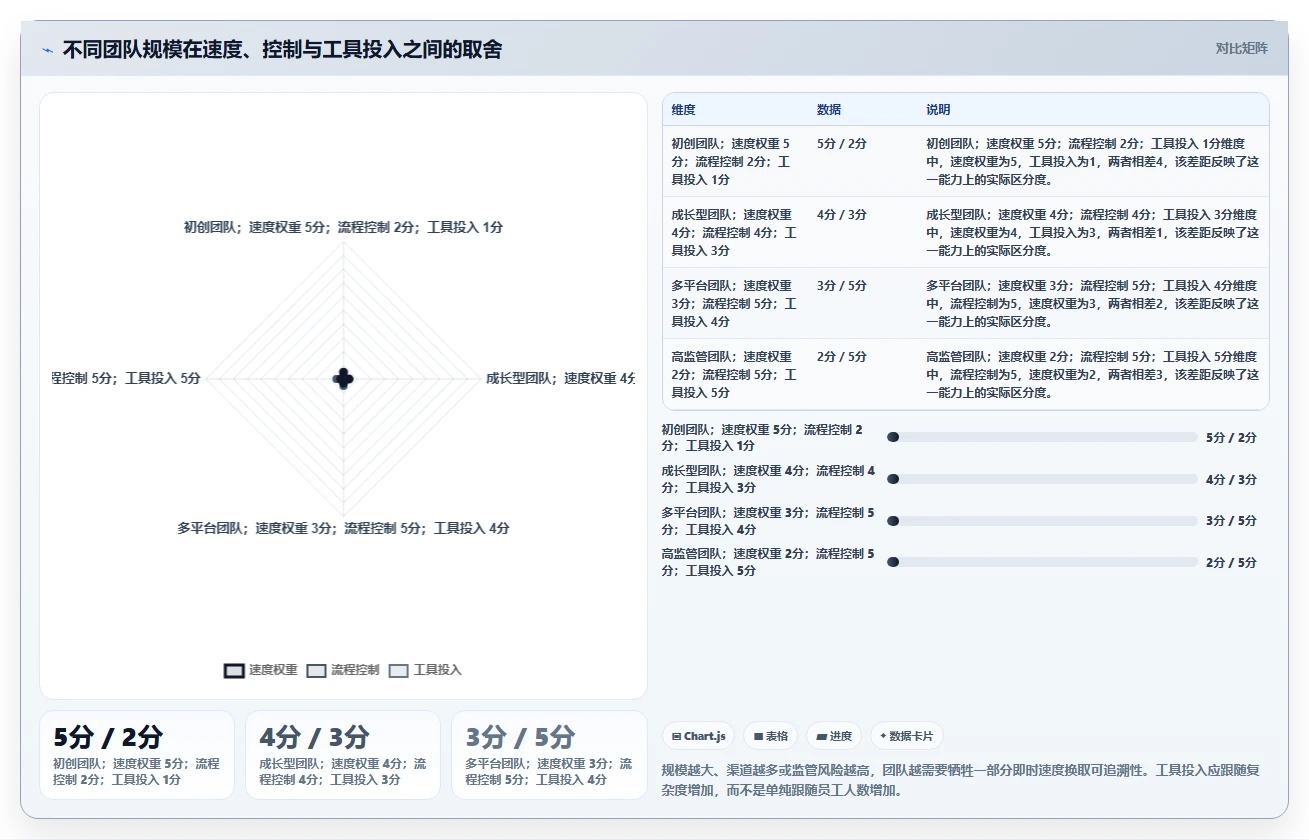Open the 3分 / 5分 data card

549,755
